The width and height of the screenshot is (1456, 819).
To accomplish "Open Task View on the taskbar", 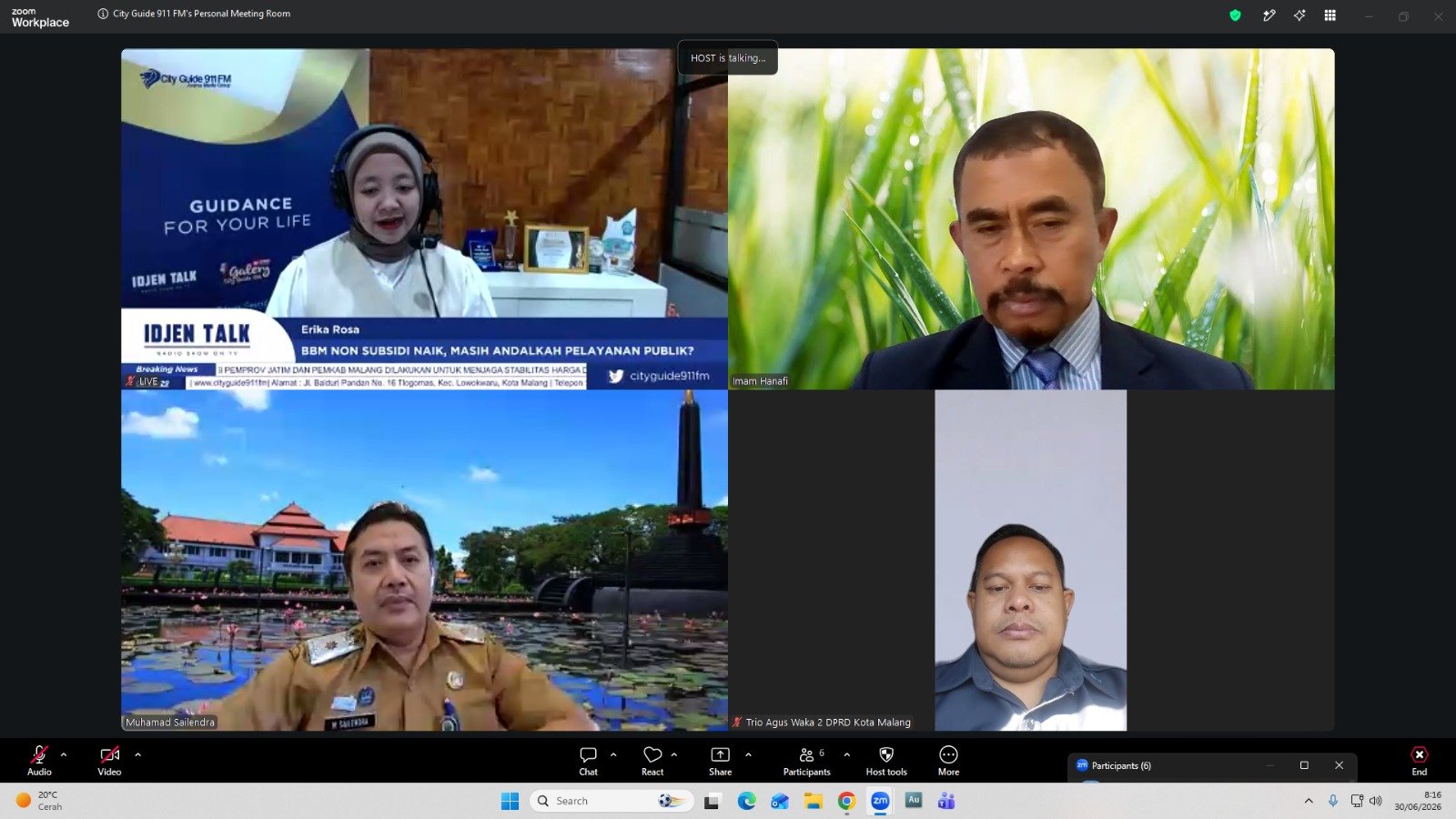I will 713,801.
